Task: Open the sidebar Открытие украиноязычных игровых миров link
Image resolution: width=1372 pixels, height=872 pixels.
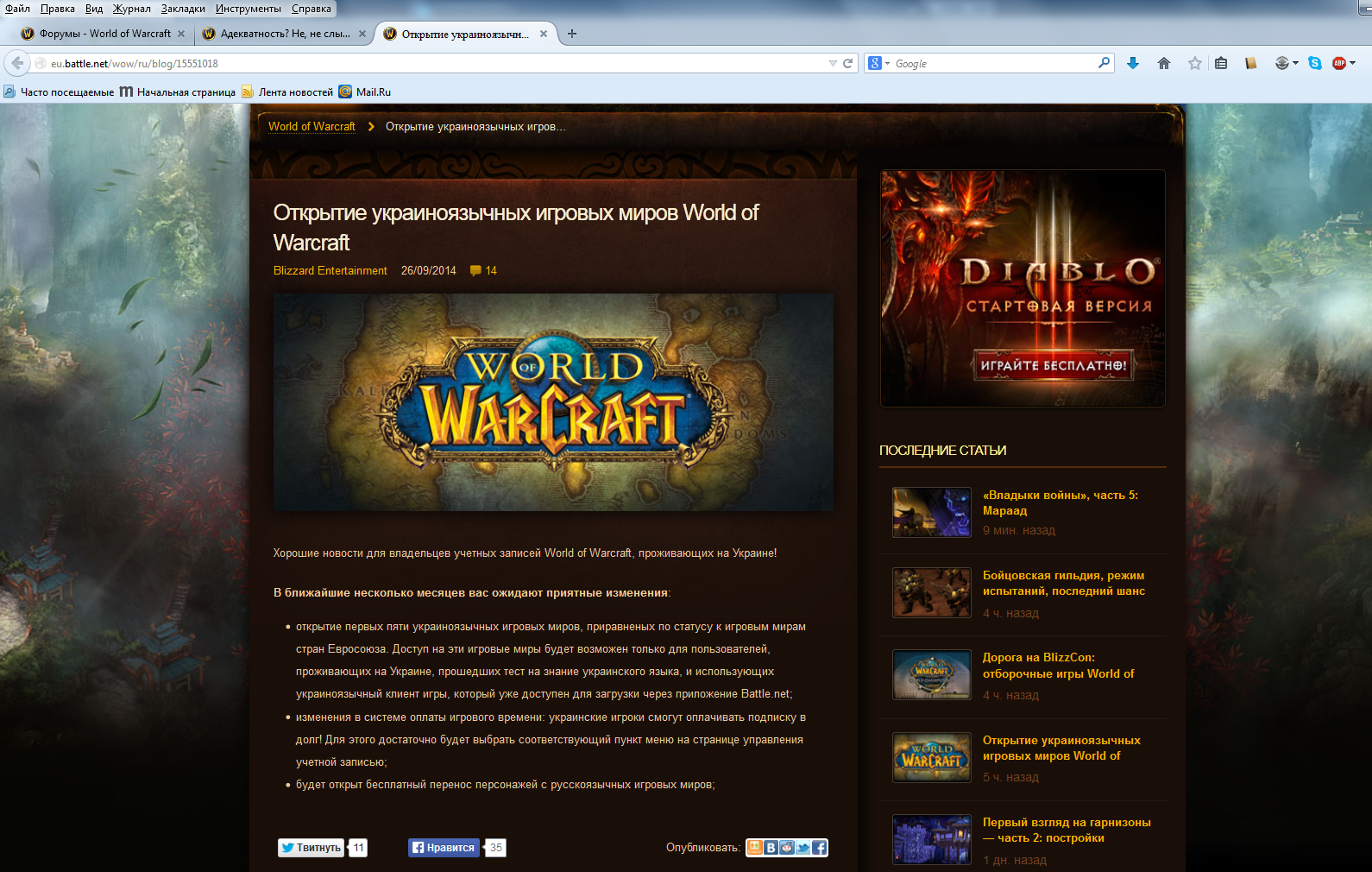Action: click(x=1061, y=748)
